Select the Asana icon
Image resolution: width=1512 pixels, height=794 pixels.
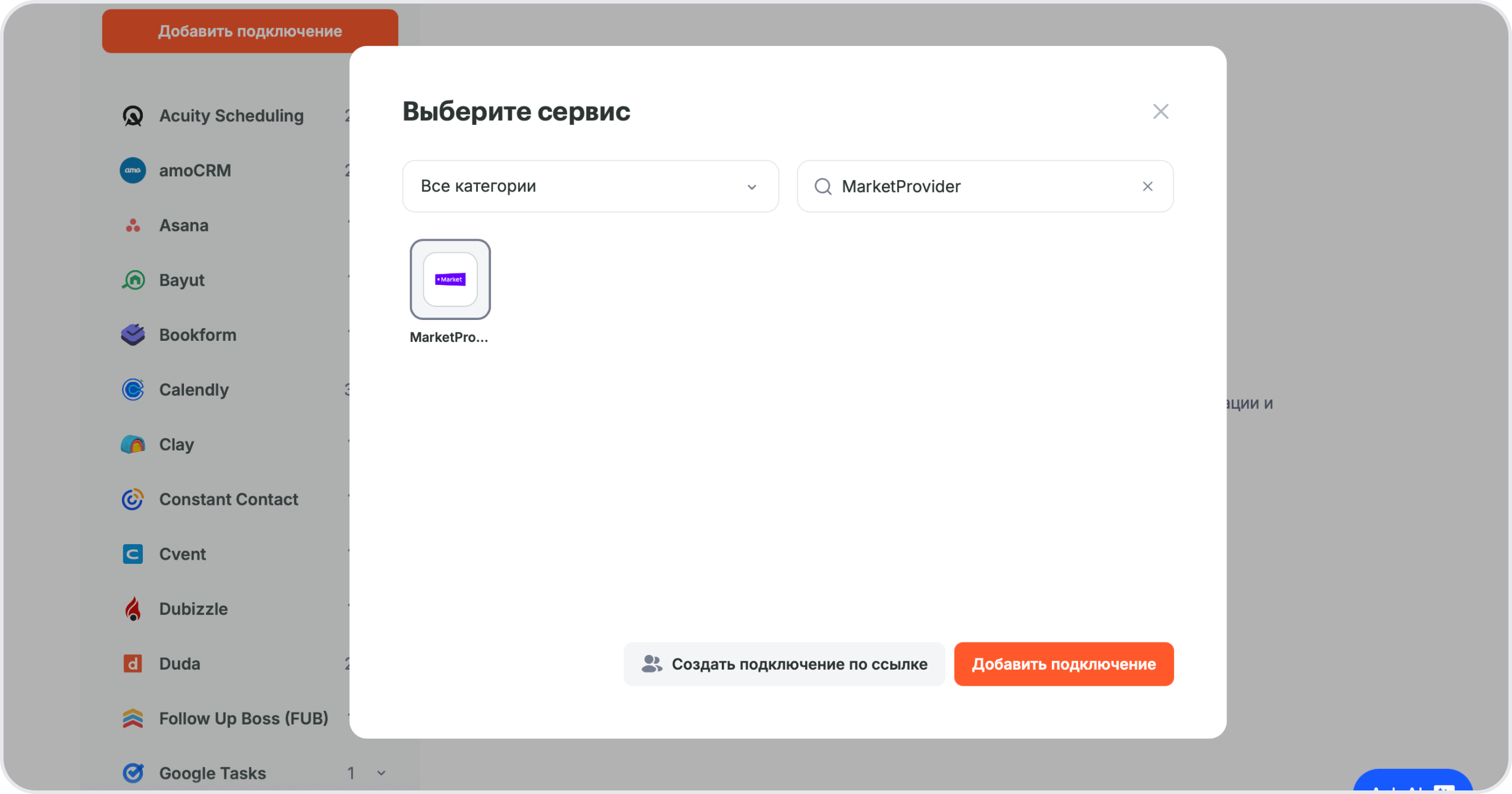click(x=133, y=225)
